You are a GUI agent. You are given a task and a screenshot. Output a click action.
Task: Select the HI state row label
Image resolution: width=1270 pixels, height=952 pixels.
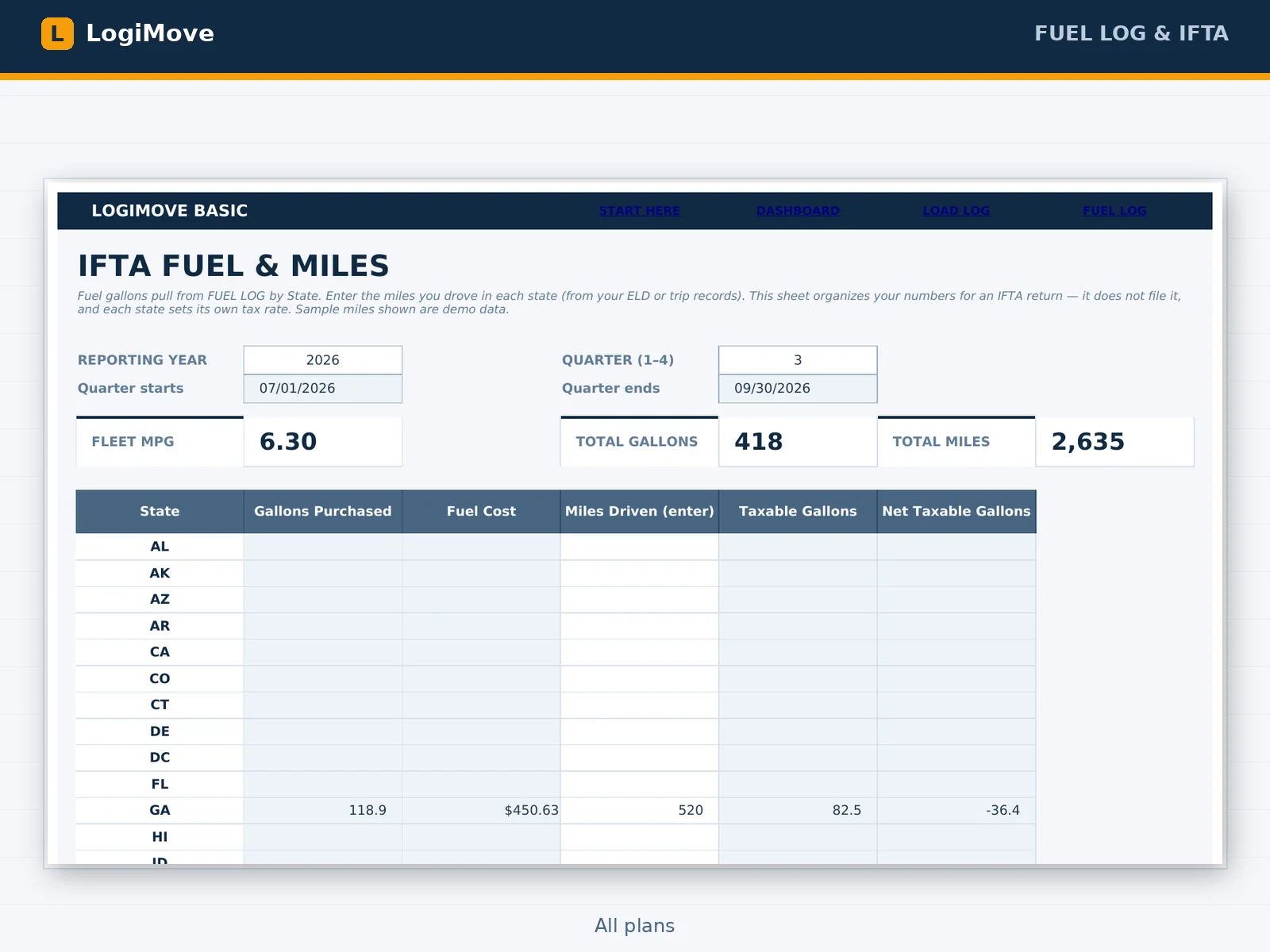pyautogui.click(x=160, y=837)
